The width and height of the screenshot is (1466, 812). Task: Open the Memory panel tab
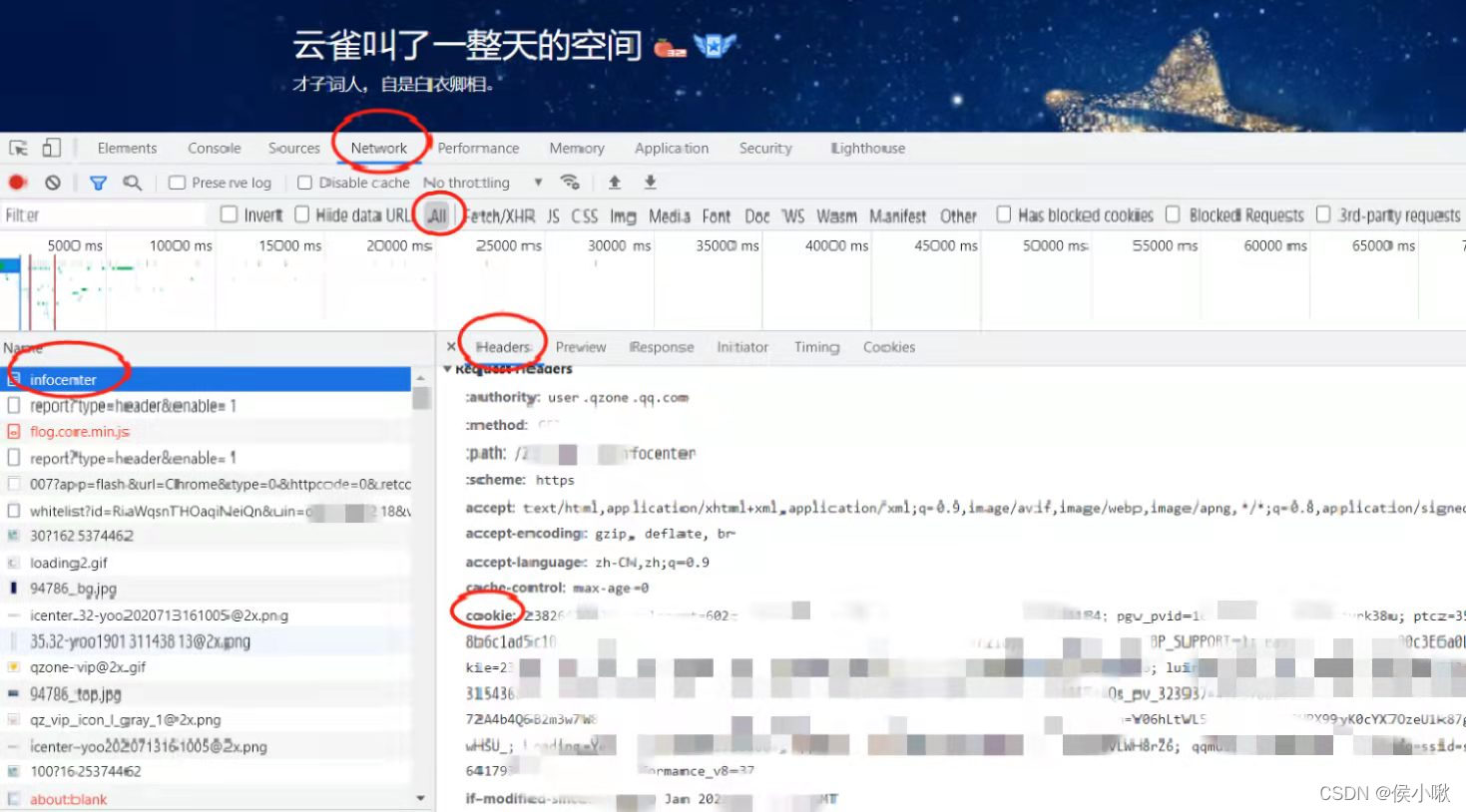point(577,149)
